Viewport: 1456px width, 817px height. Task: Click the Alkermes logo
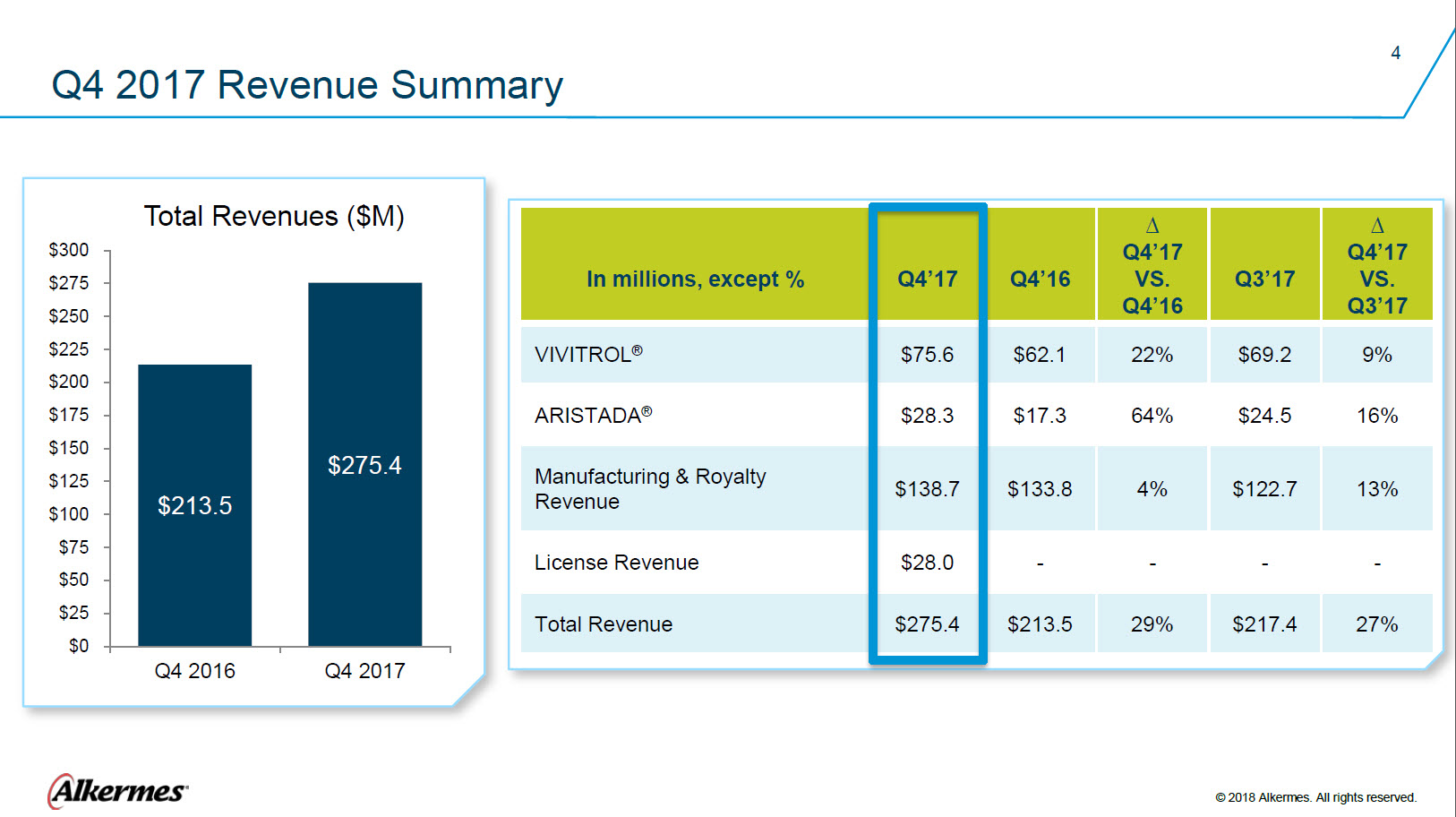[117, 791]
